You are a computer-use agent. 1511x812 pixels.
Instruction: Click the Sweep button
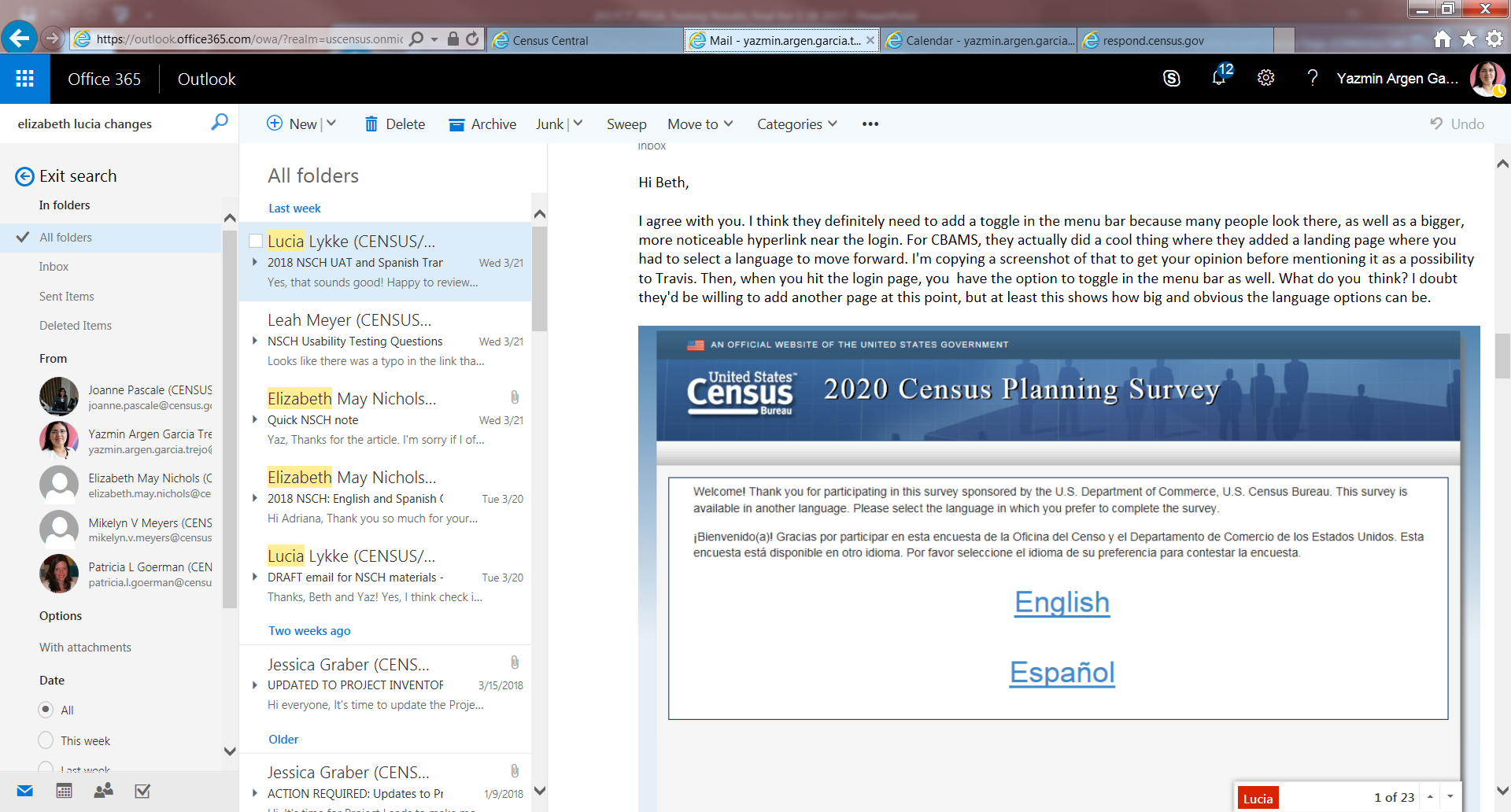626,124
